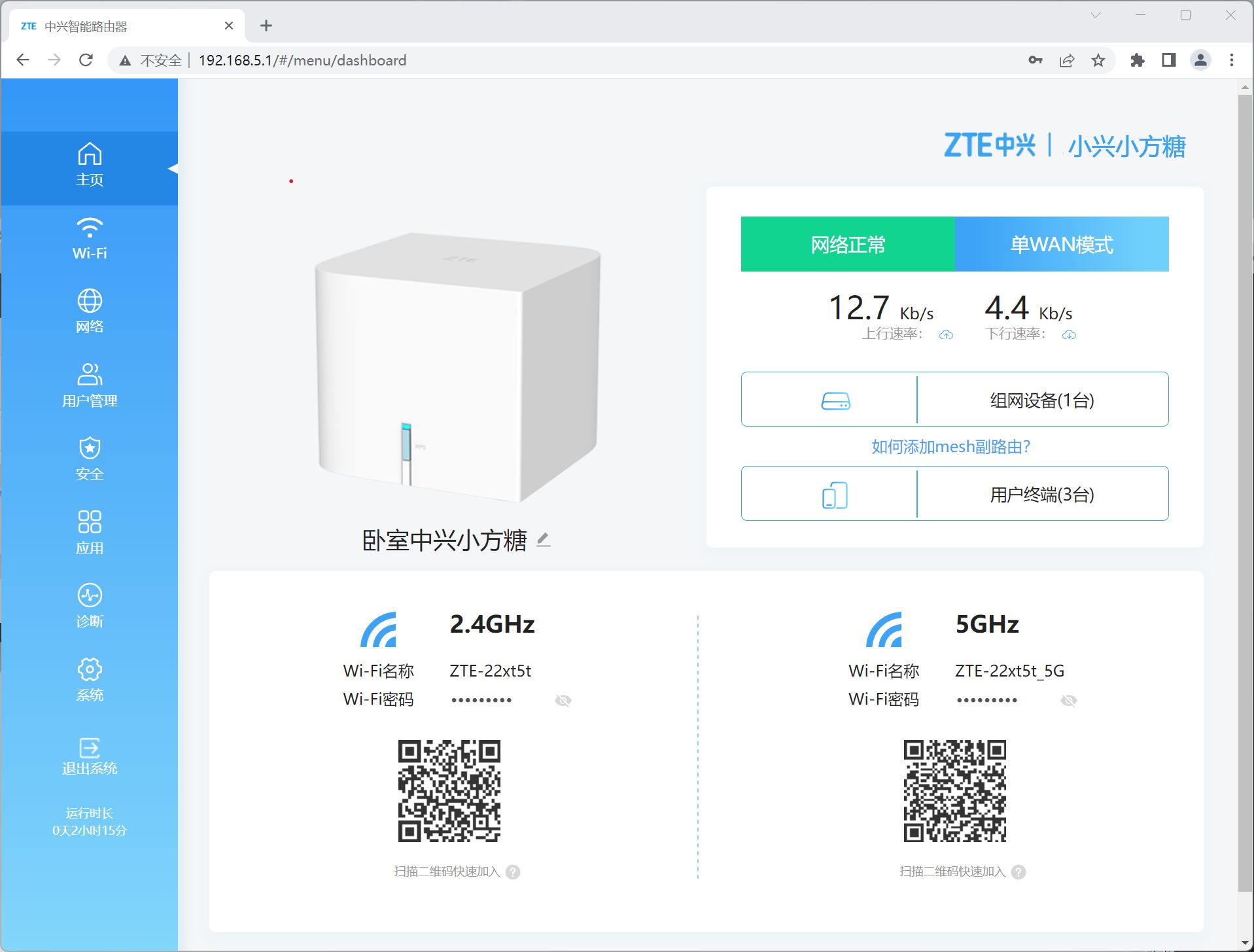Viewport: 1254px width, 952px height.
Task: Click the browser forward arrow
Action: point(54,60)
